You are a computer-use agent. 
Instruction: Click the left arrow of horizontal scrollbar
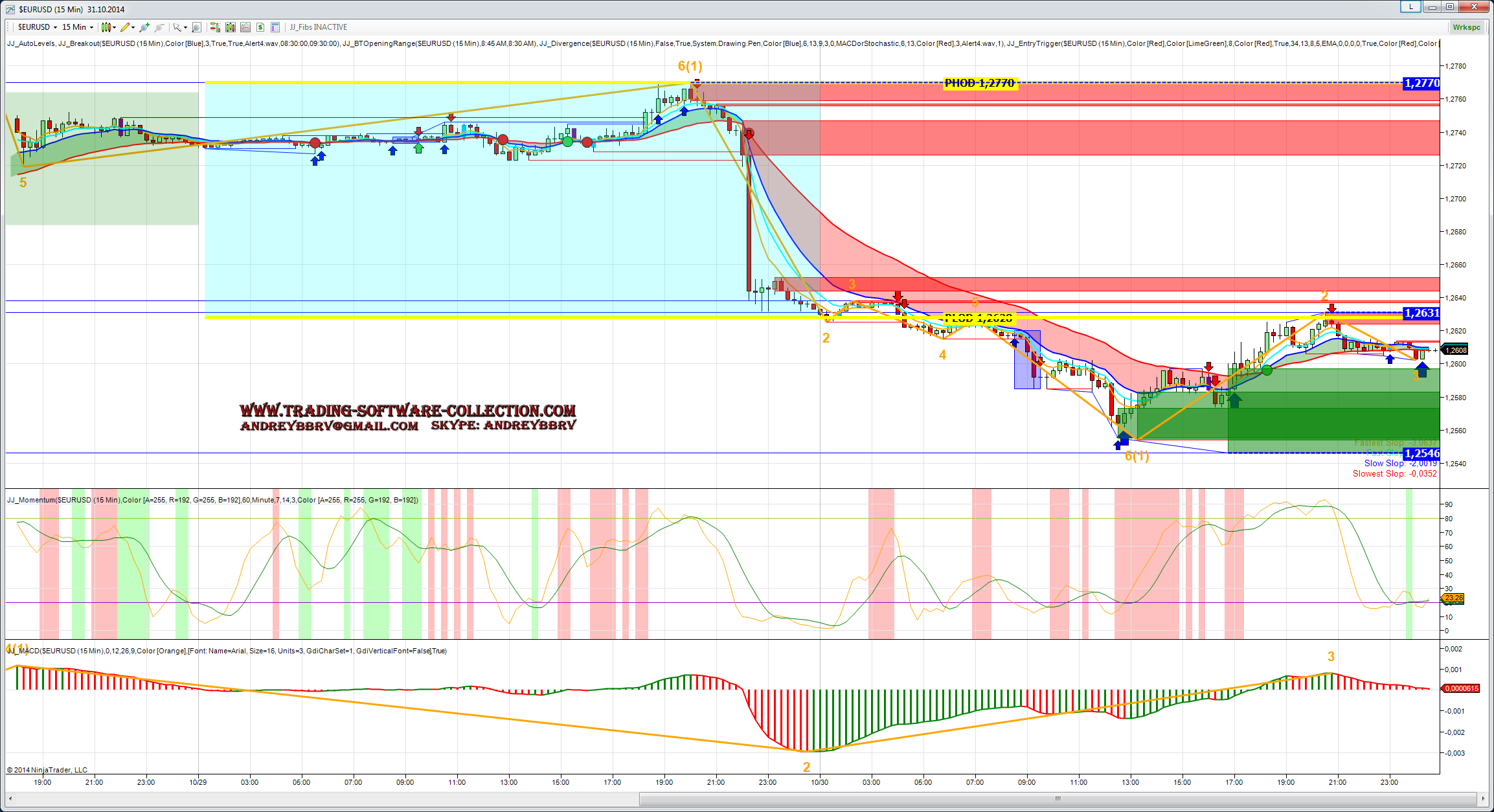[x=10, y=798]
